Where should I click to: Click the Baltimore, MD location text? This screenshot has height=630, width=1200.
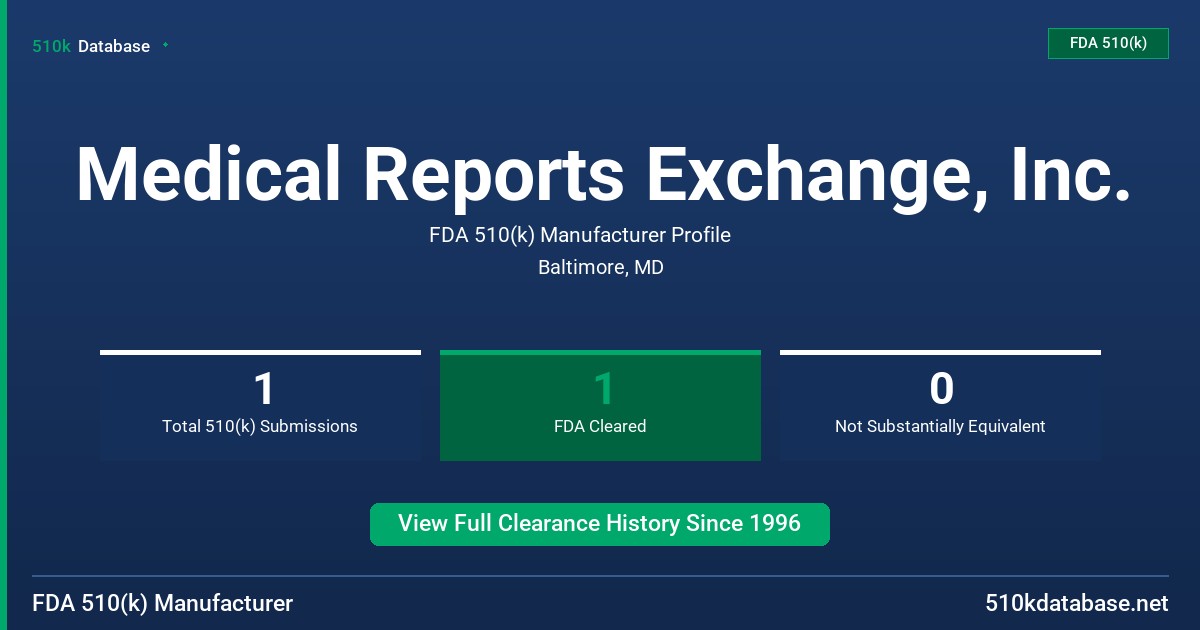pyautogui.click(x=600, y=267)
